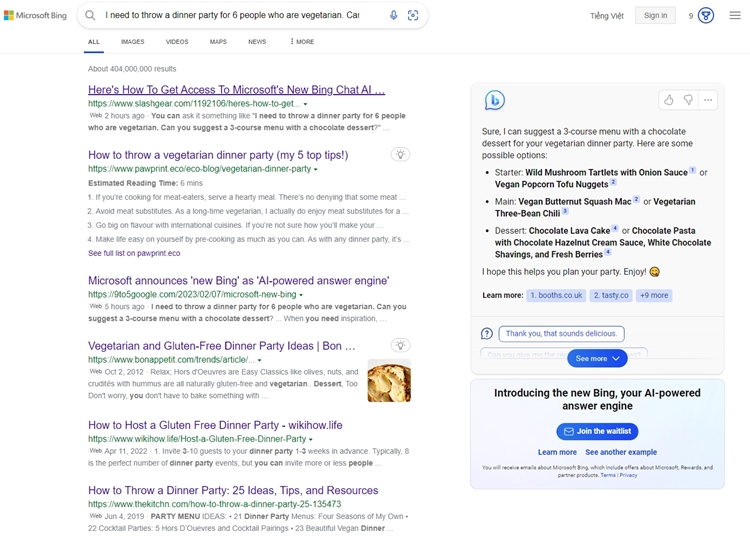
Task: Expand the +9 more sources chip
Action: pyautogui.click(x=654, y=295)
